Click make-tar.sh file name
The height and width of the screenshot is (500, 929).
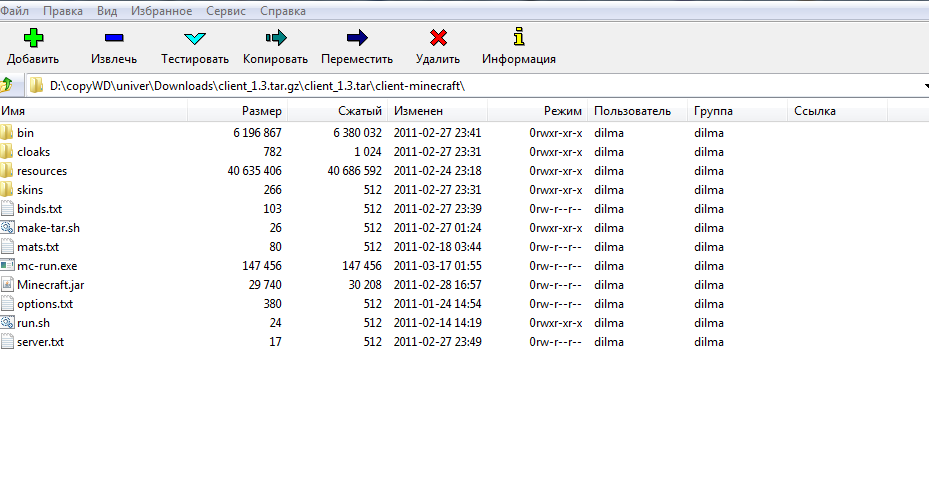point(48,227)
